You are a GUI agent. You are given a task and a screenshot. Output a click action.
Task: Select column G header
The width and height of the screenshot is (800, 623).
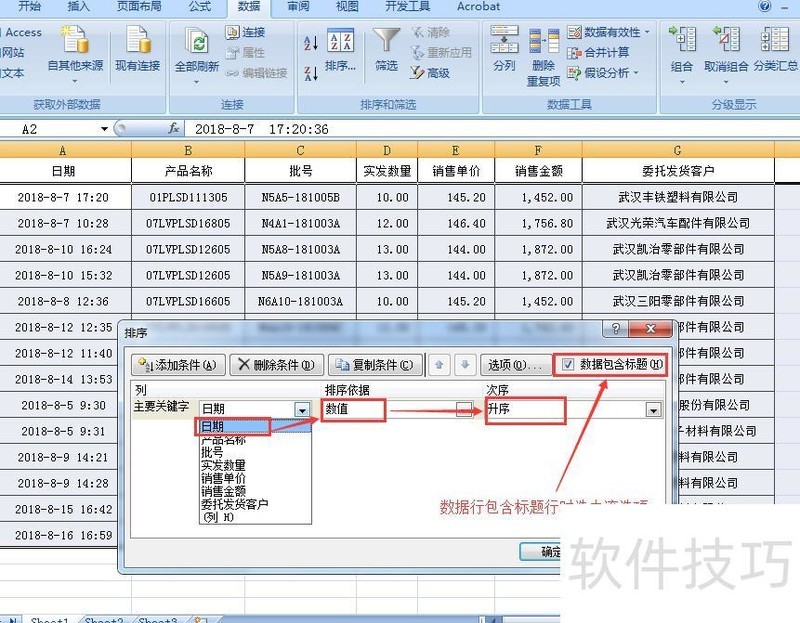[678, 150]
